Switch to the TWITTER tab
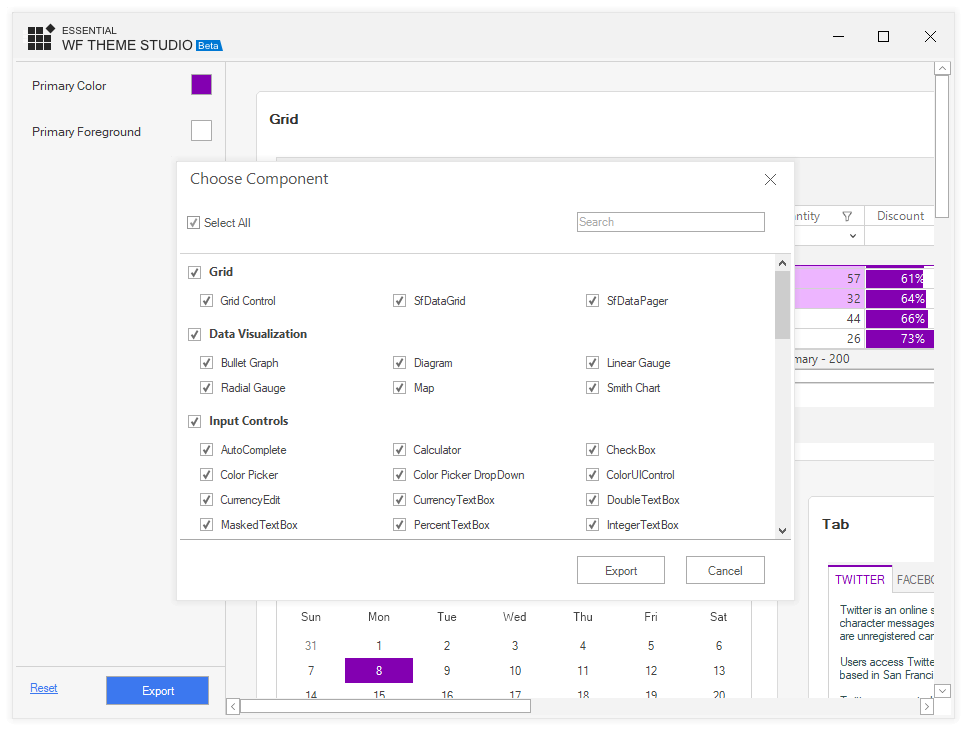 tap(859, 580)
